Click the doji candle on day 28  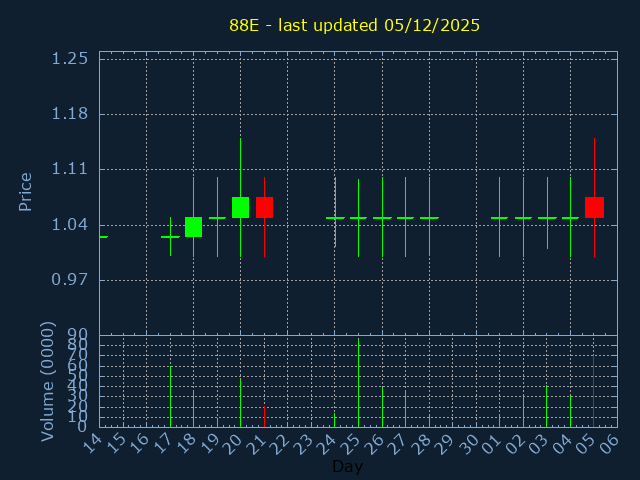[429, 218]
